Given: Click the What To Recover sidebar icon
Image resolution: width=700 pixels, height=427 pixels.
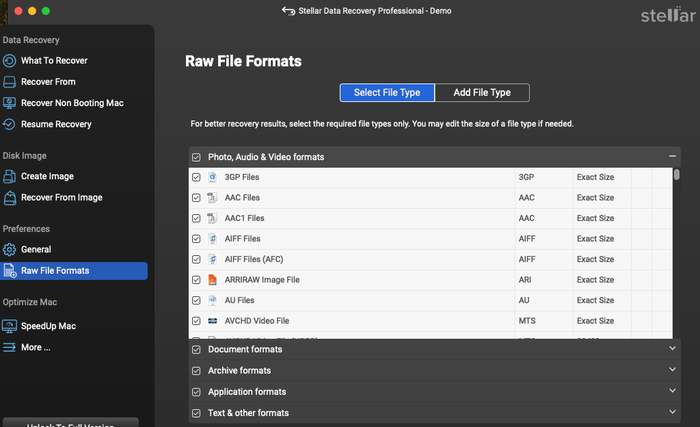Looking at the screenshot, I should (x=9, y=61).
